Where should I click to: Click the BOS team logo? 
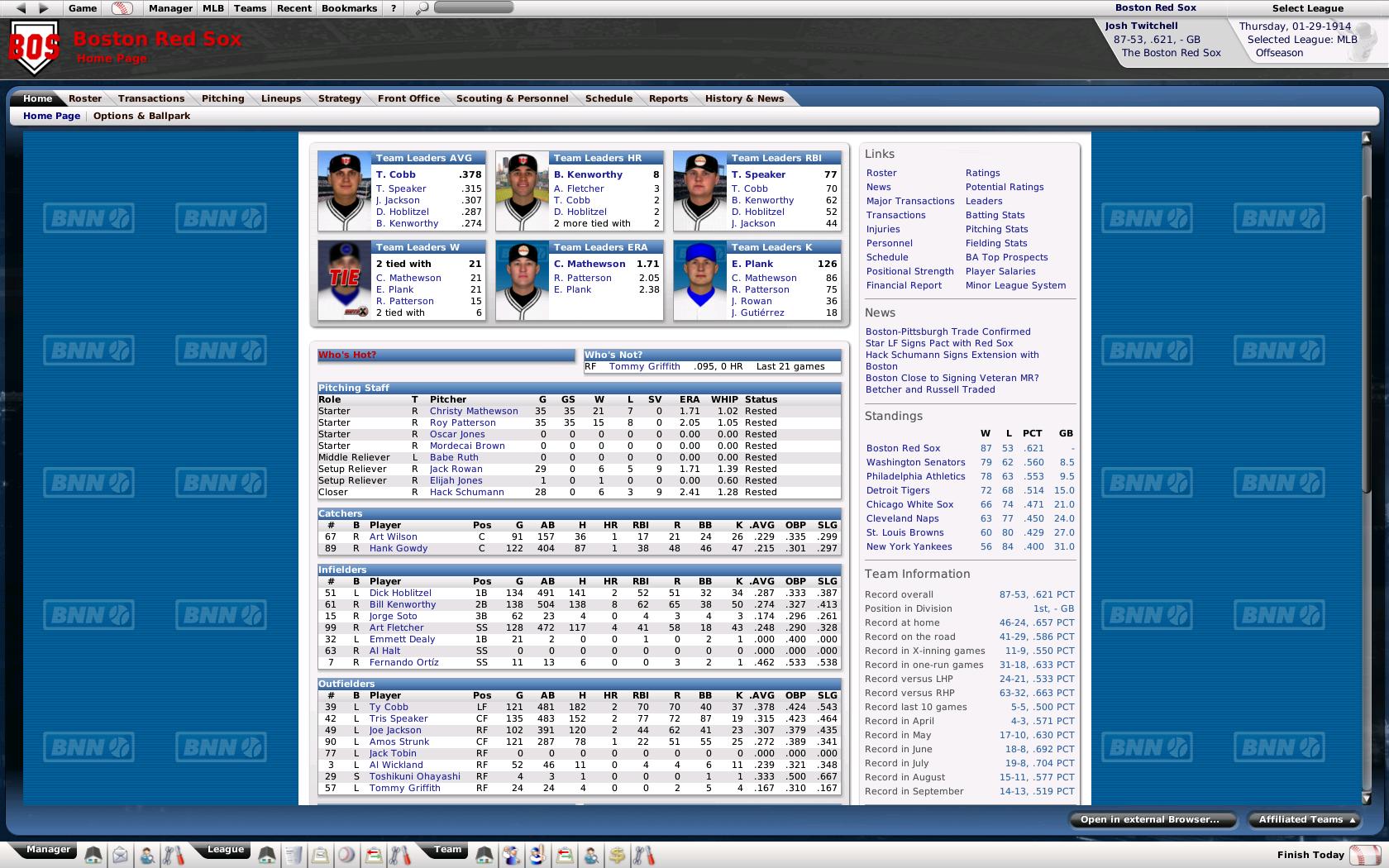pos(35,47)
